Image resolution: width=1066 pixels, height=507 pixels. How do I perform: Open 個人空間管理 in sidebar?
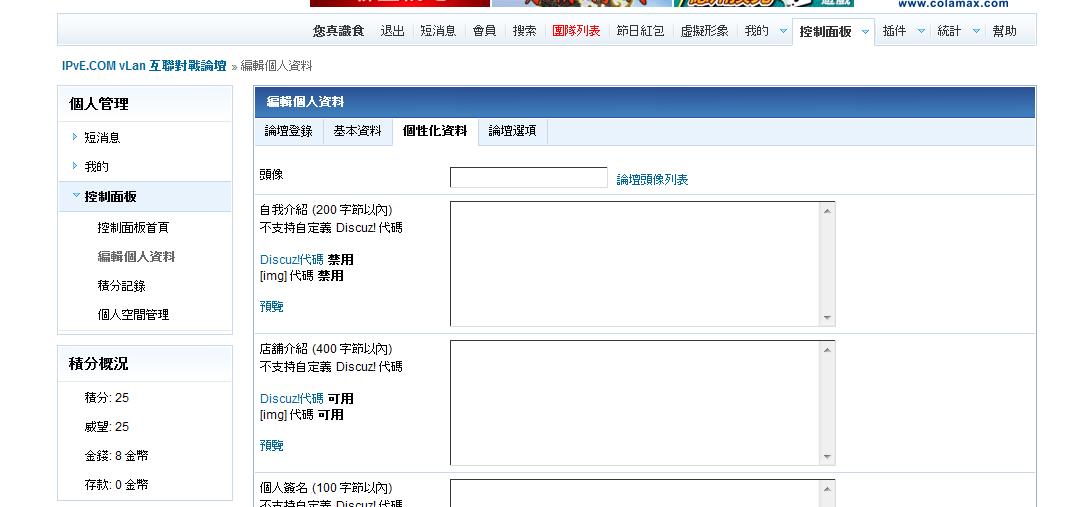click(x=133, y=315)
